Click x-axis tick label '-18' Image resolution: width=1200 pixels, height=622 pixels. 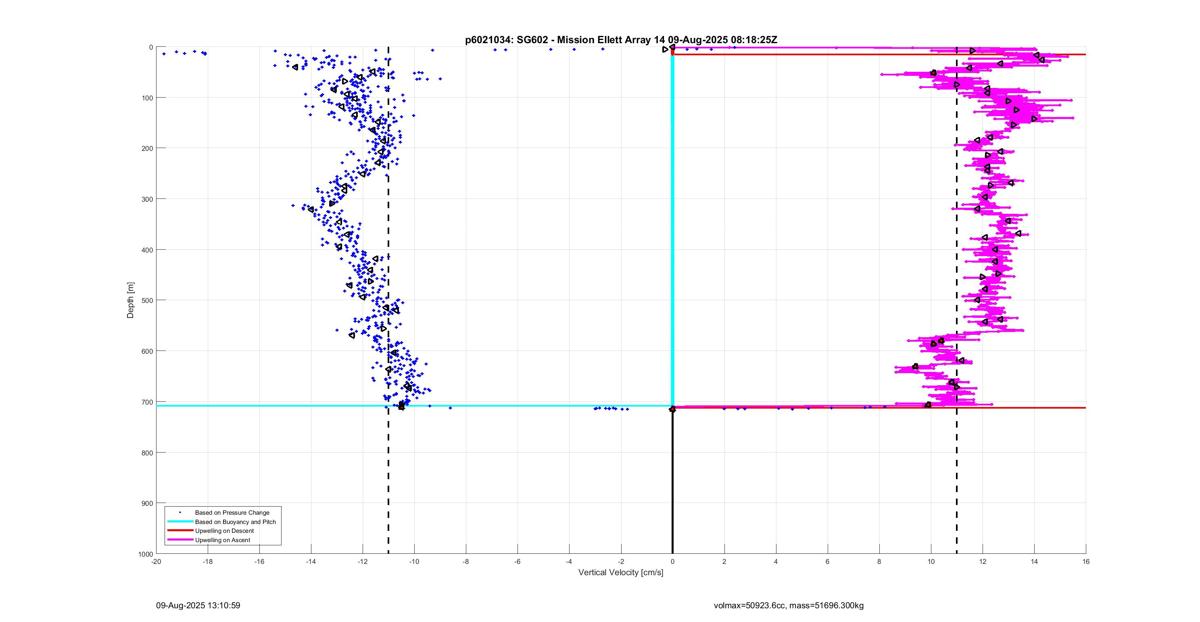click(x=207, y=562)
